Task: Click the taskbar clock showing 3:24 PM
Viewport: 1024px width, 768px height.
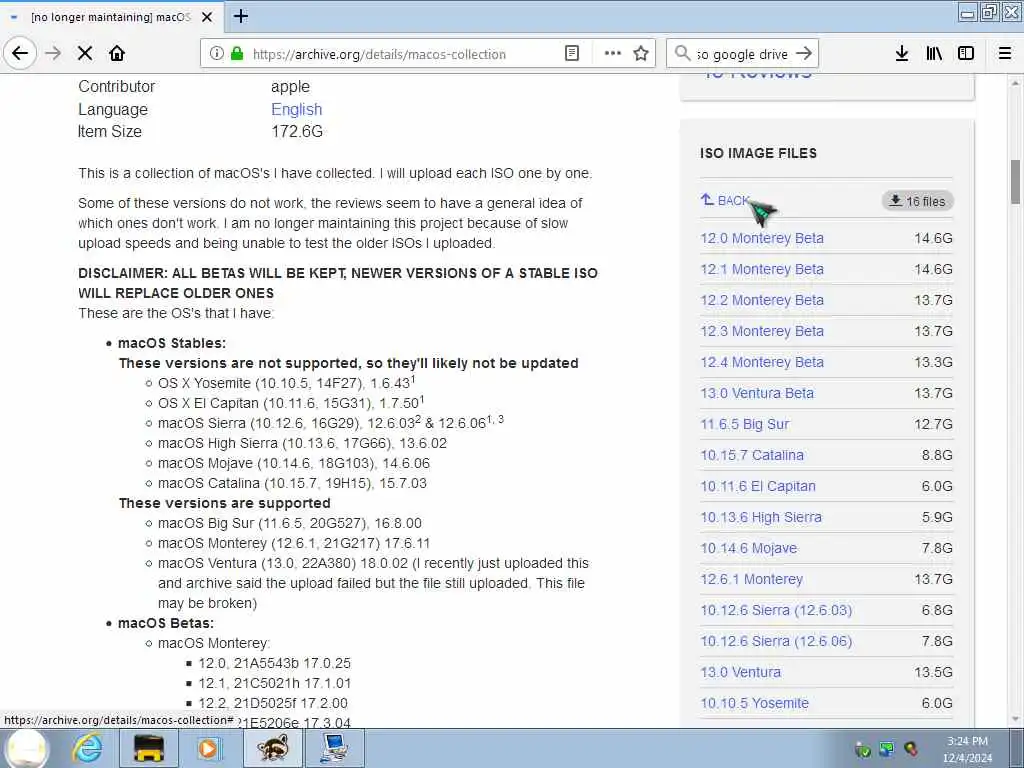Action: (x=967, y=749)
